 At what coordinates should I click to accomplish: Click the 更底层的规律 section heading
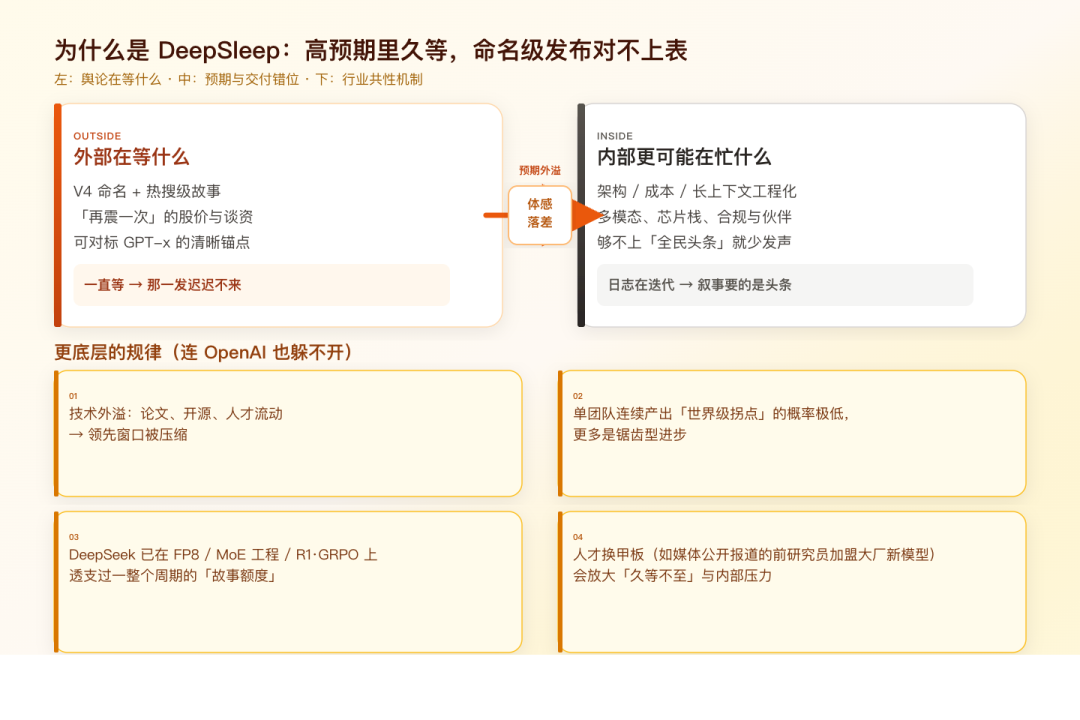(x=204, y=352)
